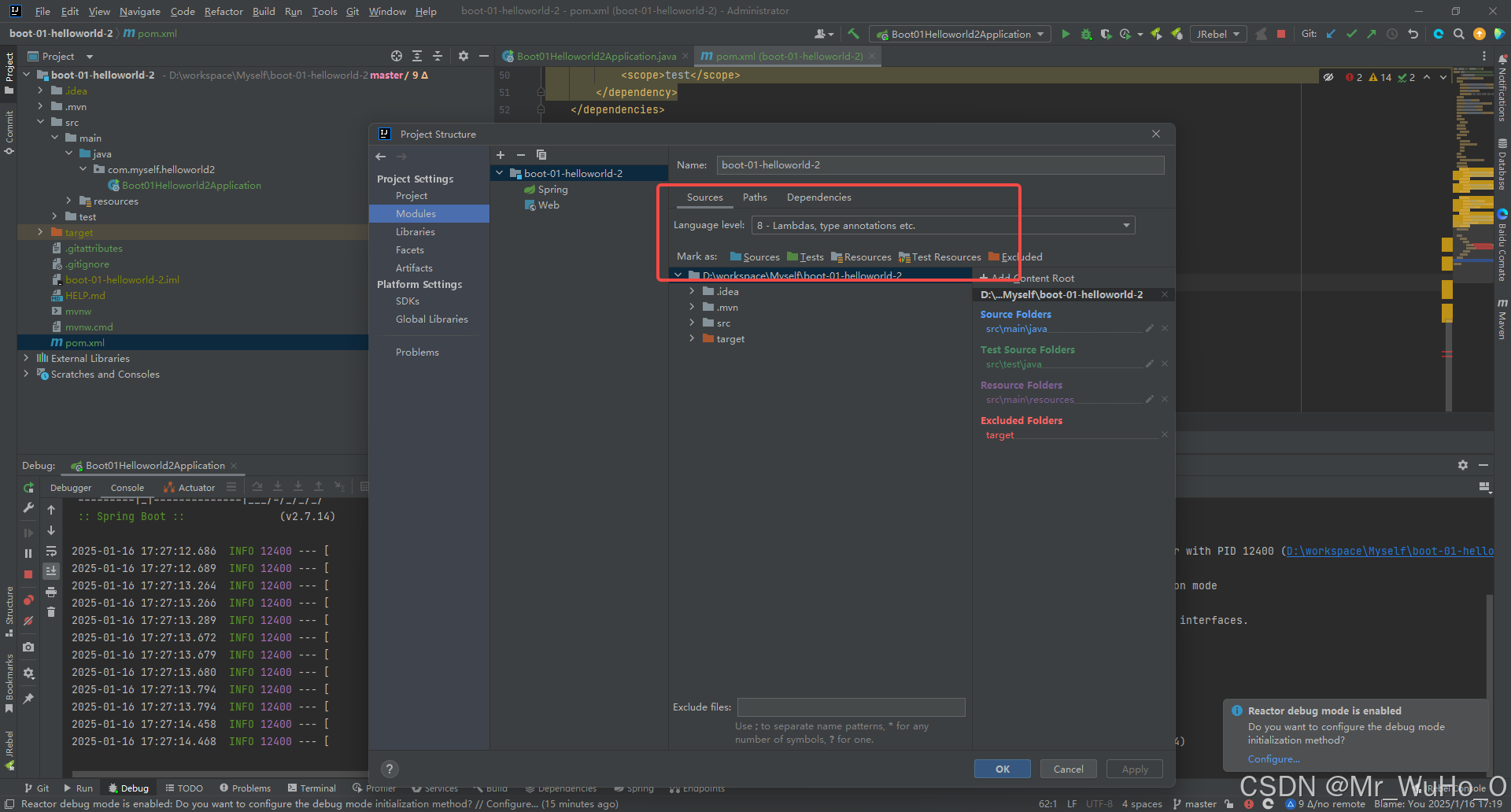Select the Spring facet under module
The height and width of the screenshot is (812, 1511).
[x=545, y=190]
